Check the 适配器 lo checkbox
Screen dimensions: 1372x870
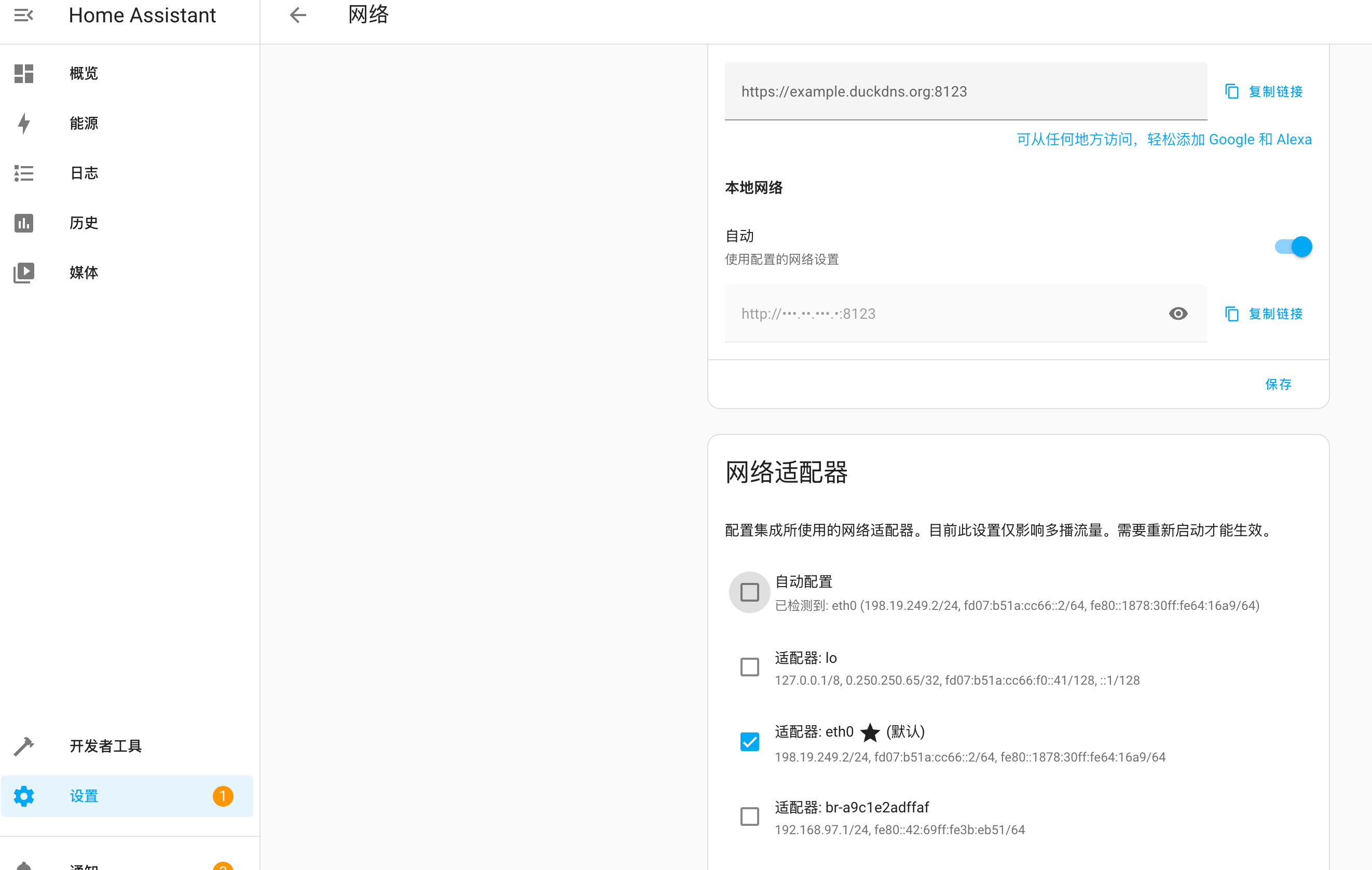point(749,667)
